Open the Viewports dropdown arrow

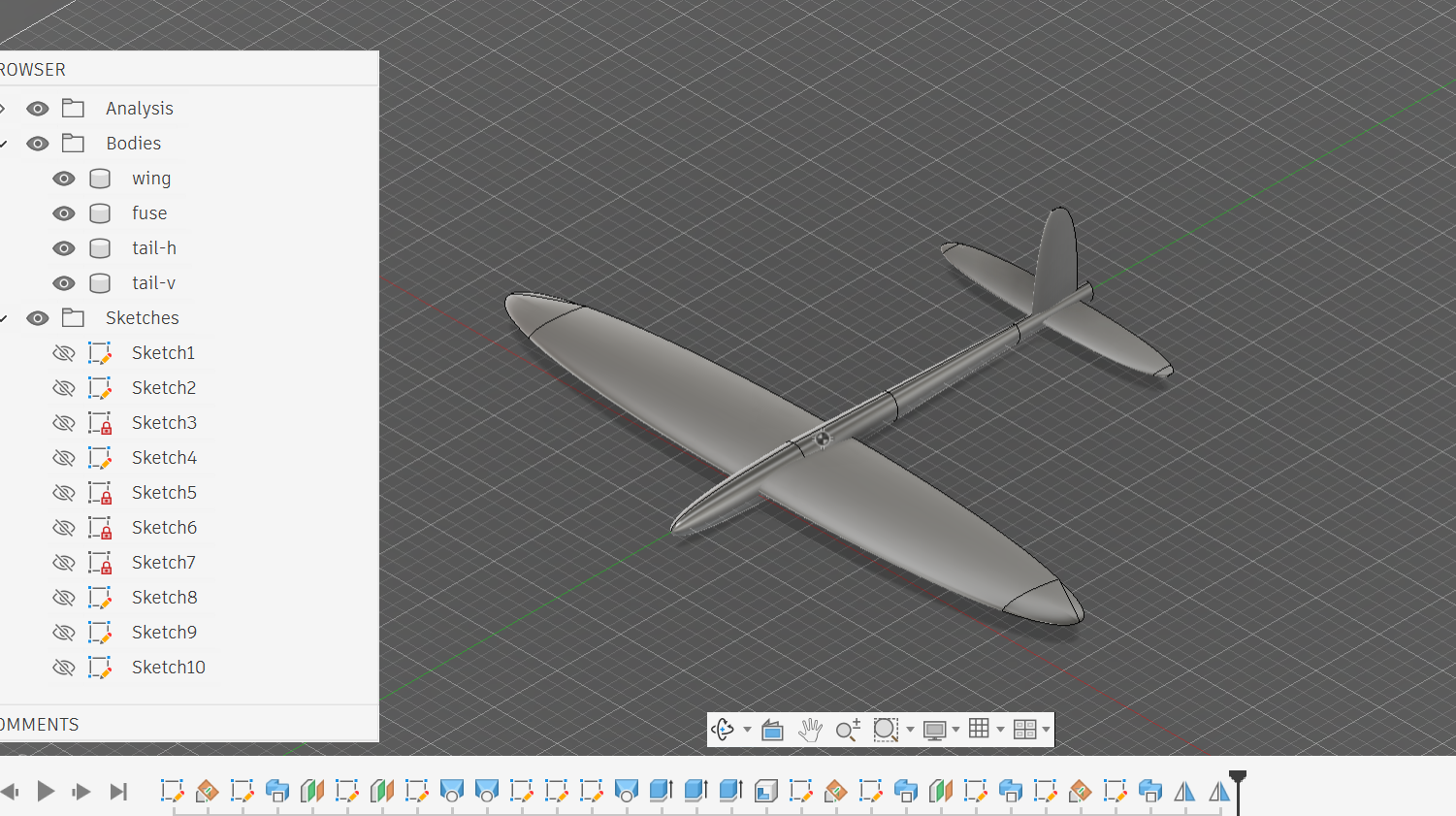pyautogui.click(x=1046, y=730)
